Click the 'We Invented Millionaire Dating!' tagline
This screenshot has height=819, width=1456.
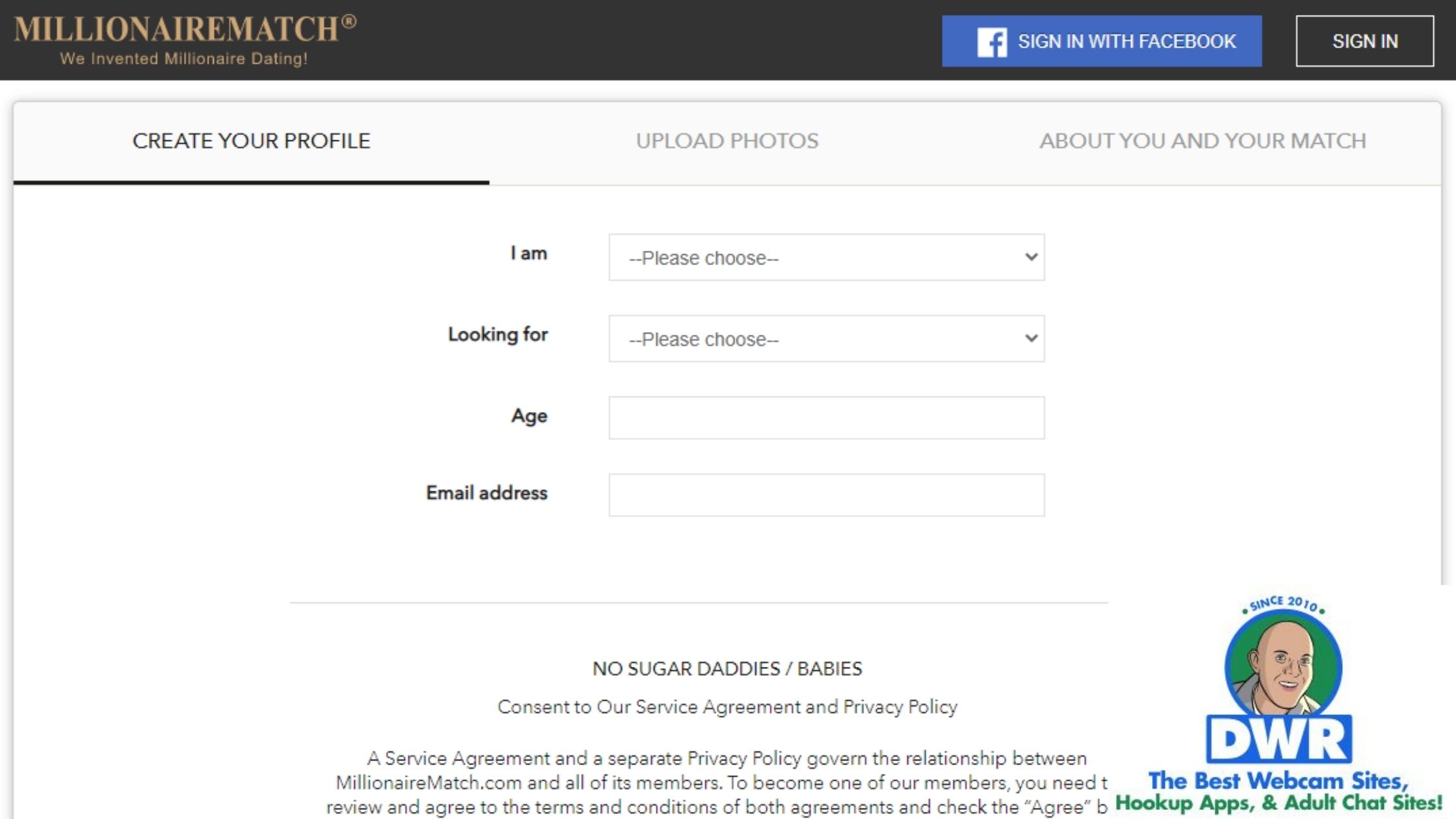click(x=183, y=59)
